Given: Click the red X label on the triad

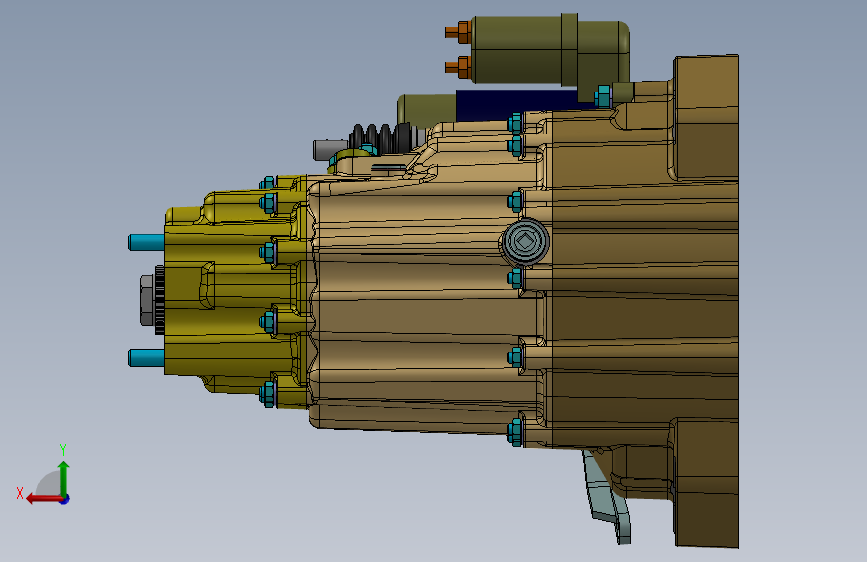Looking at the screenshot, I should point(20,493).
